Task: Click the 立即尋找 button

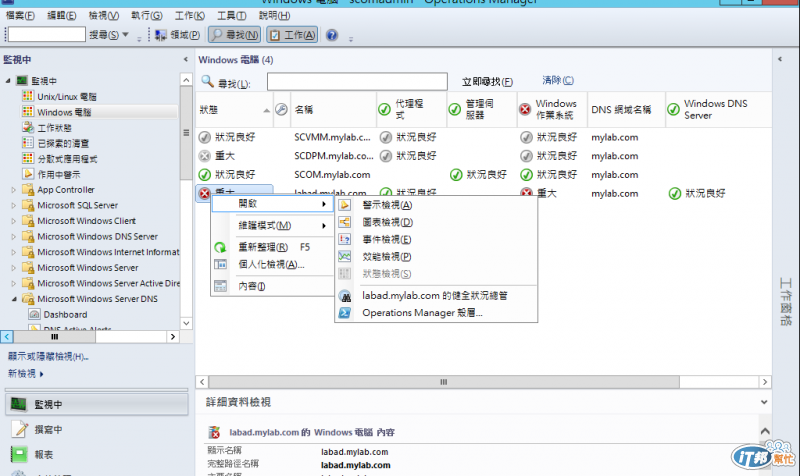Action: [487, 82]
